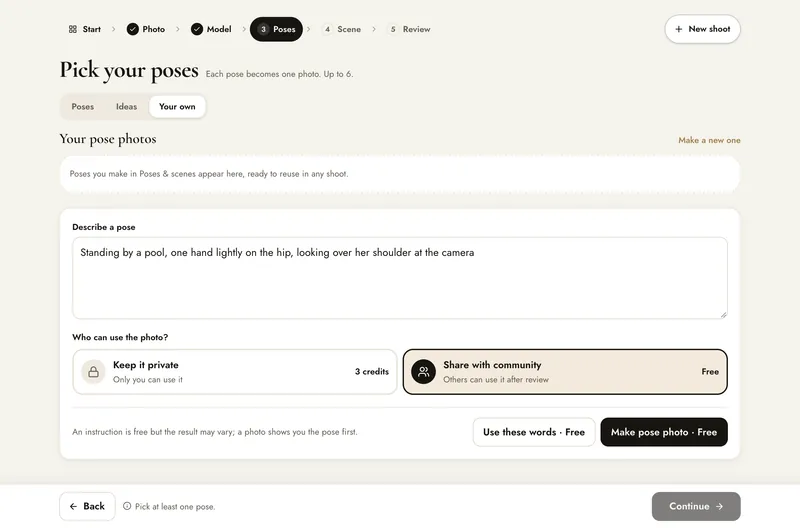
Task: Start a New shoot
Action: 702,29
